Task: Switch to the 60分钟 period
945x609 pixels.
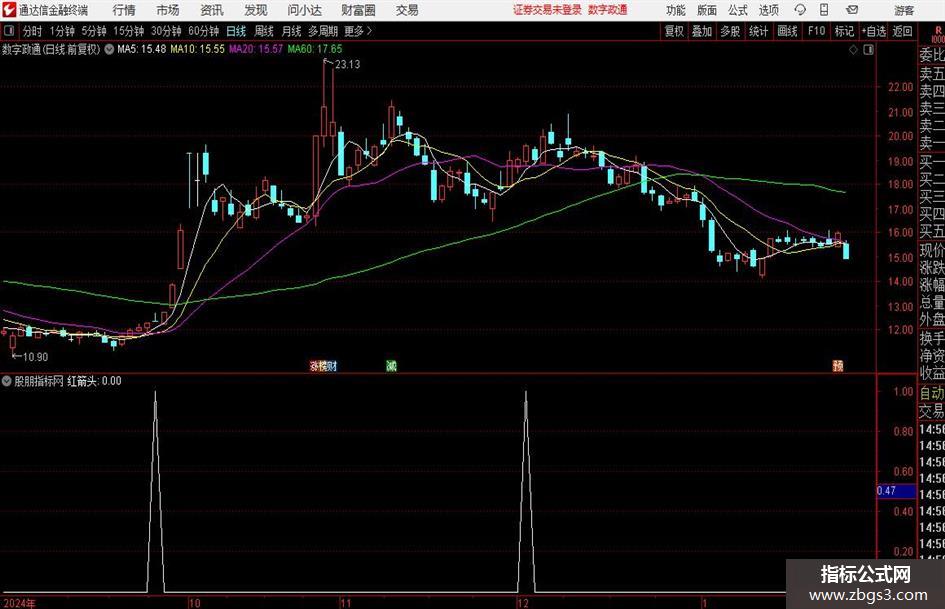Action: click(x=203, y=31)
